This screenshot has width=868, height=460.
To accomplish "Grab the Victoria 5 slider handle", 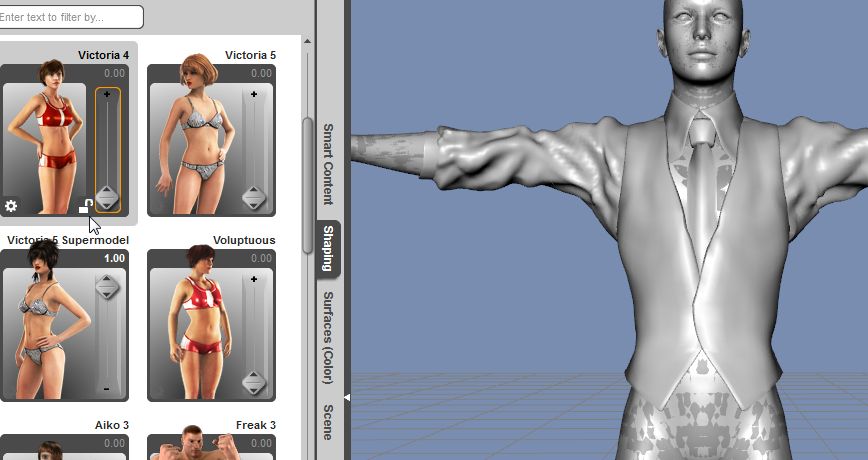I will (x=254, y=198).
